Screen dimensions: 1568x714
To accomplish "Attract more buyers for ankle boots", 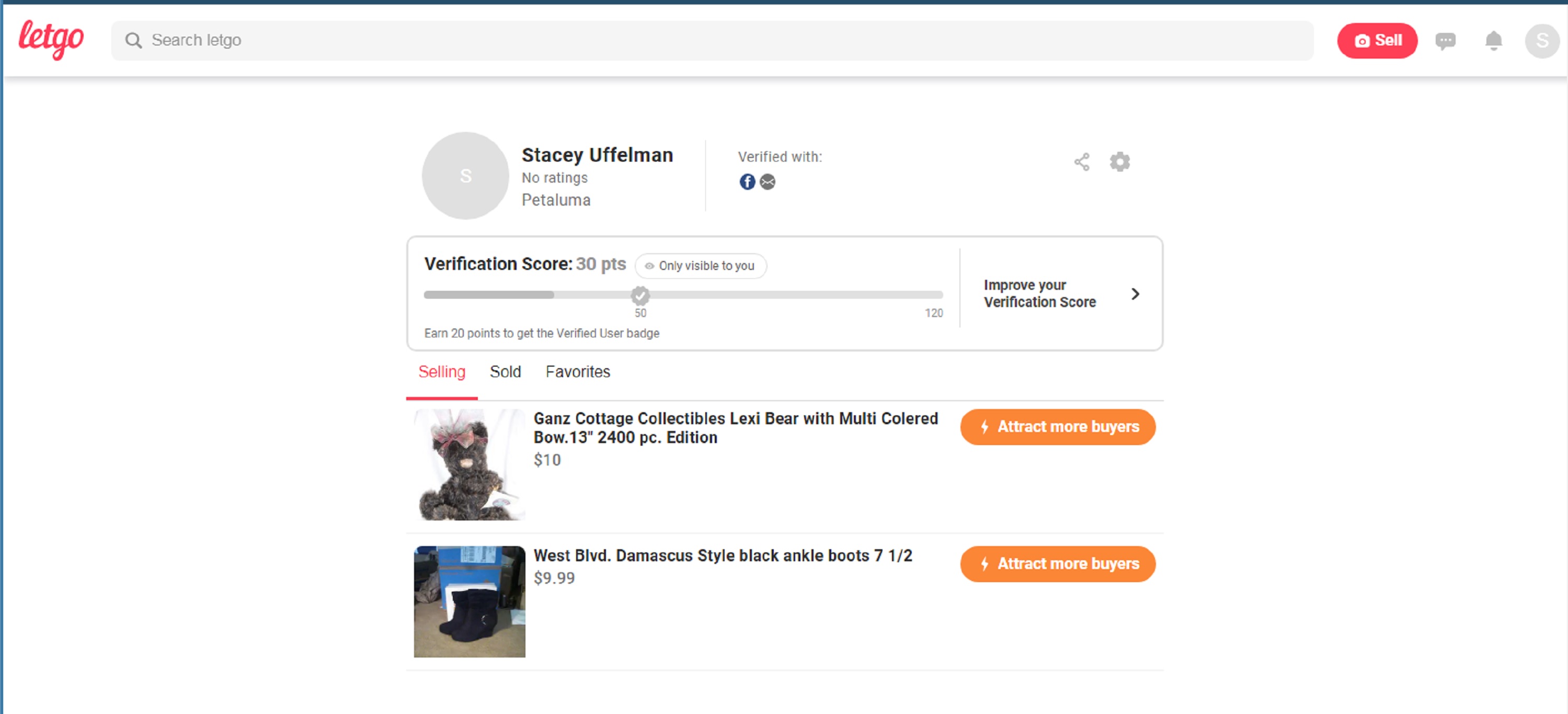I will [x=1057, y=564].
